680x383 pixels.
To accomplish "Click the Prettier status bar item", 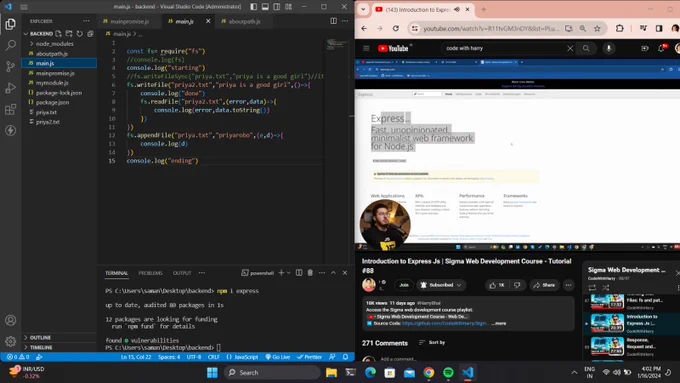I will click(x=309, y=357).
